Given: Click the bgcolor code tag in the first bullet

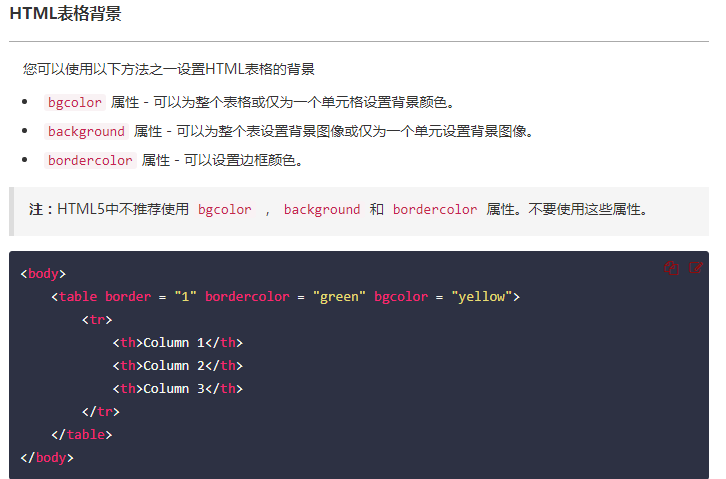Looking at the screenshot, I should tap(75, 102).
